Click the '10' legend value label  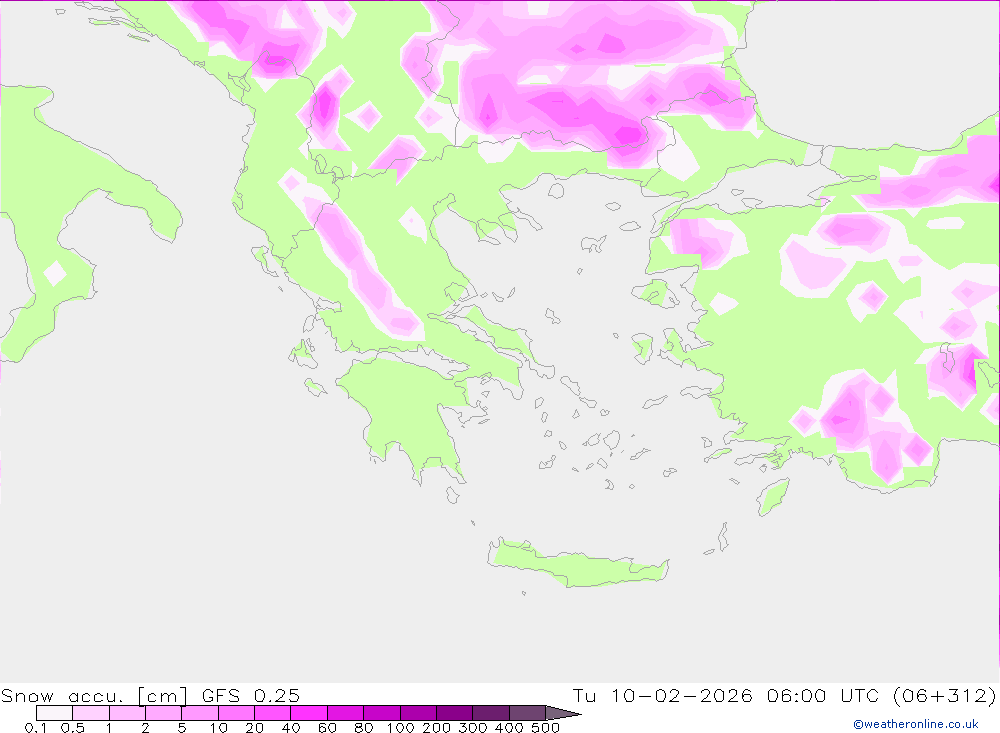pyautogui.click(x=218, y=727)
